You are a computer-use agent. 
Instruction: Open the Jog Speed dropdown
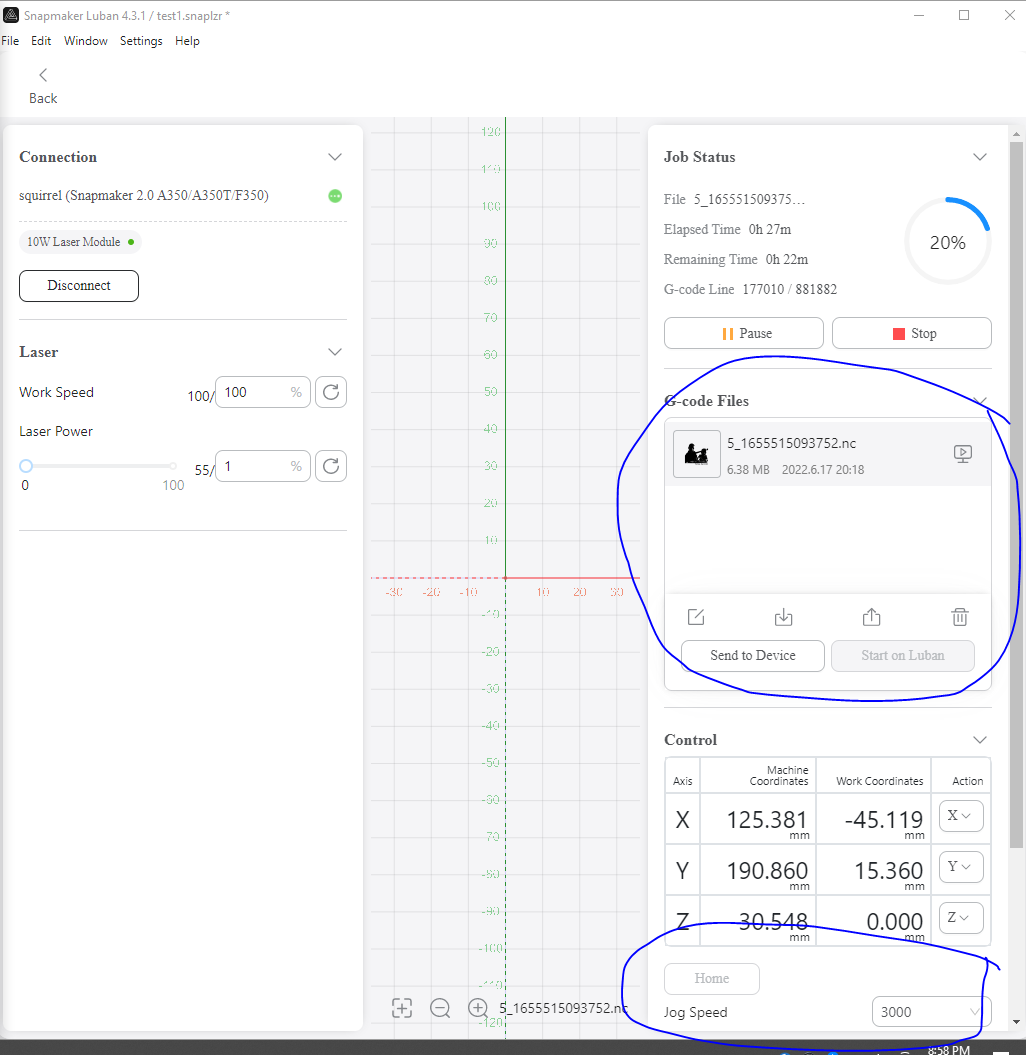tap(931, 1012)
